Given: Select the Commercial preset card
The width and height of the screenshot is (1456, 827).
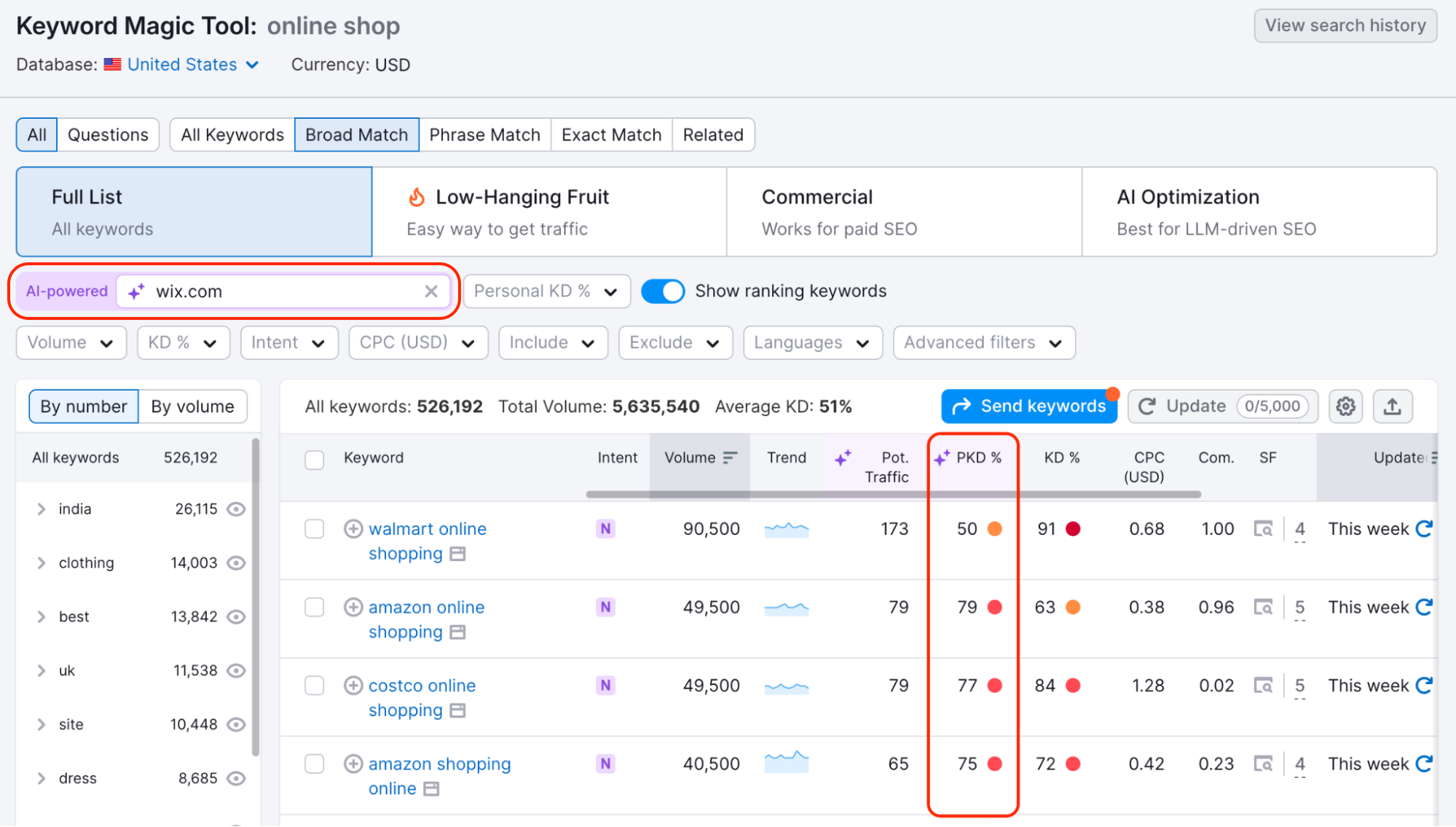Looking at the screenshot, I should click(903, 211).
